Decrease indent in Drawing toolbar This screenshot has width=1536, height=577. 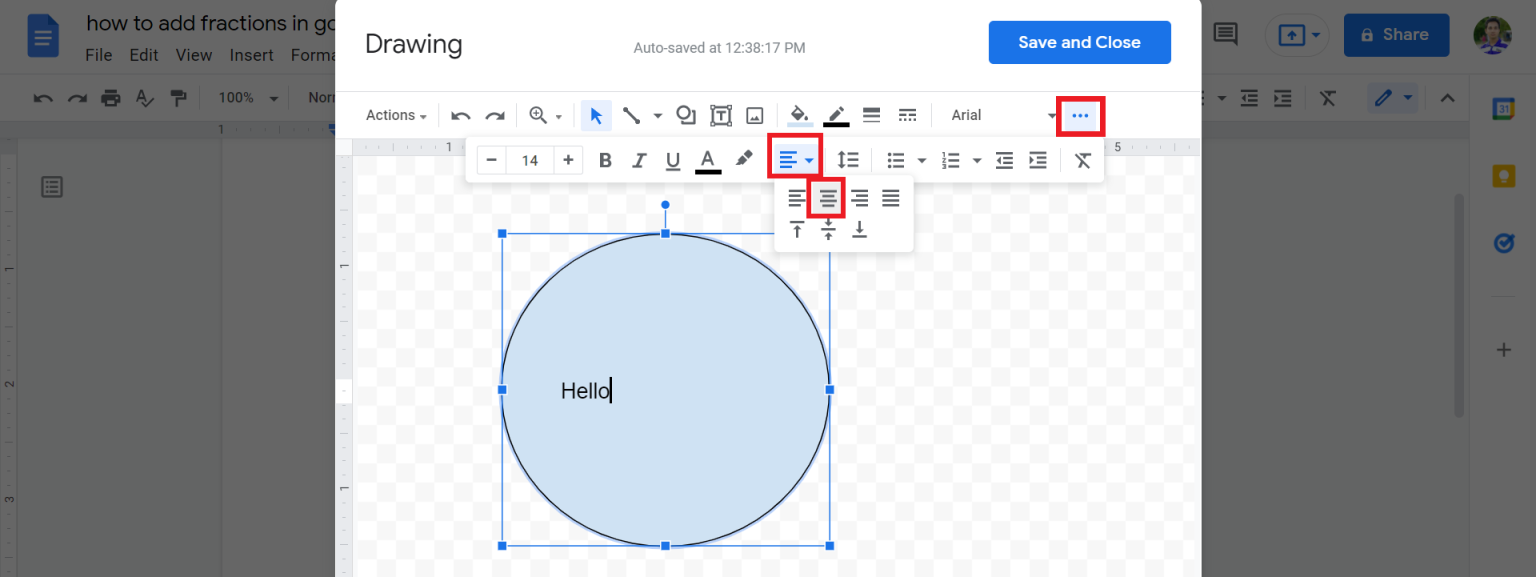(1004, 160)
